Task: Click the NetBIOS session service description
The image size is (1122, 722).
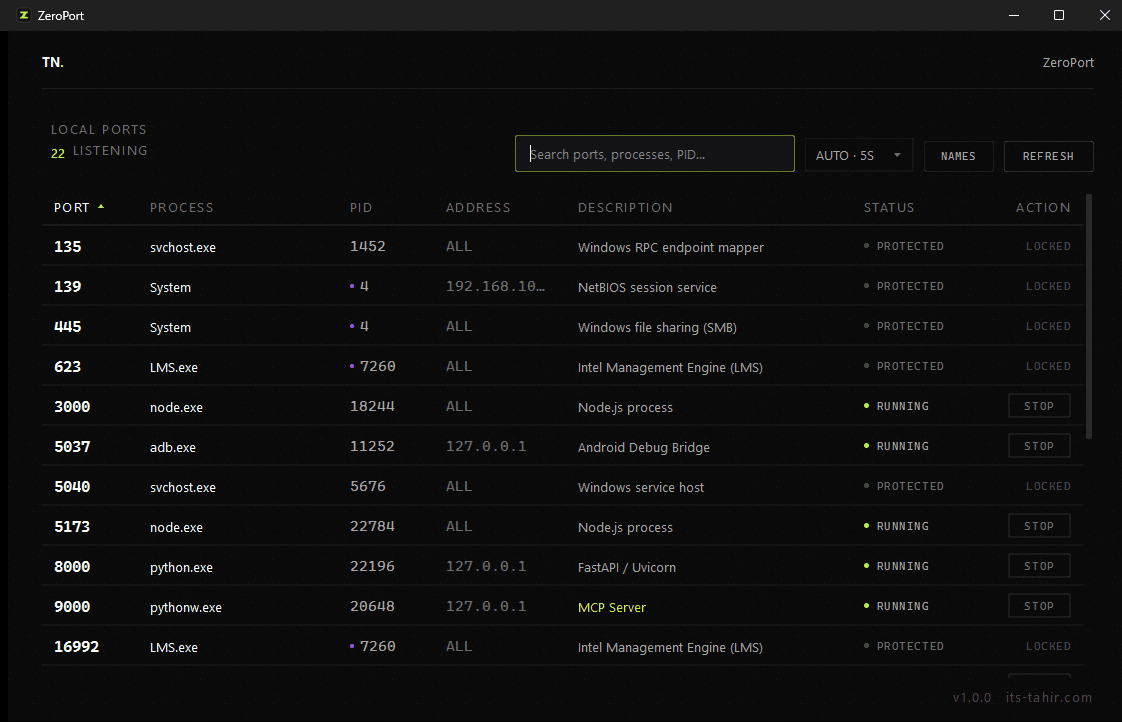Action: point(647,287)
